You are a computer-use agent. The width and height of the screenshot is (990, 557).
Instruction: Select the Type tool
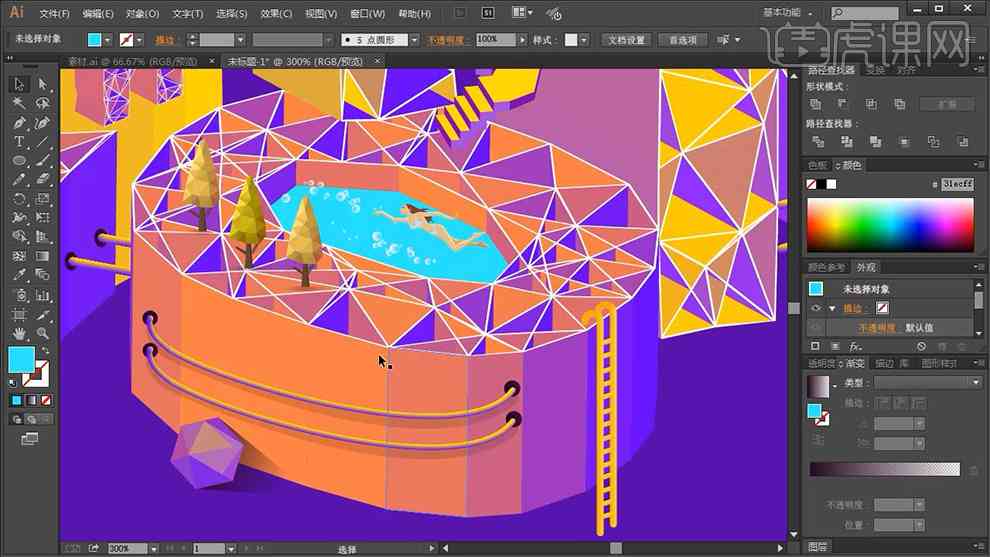click(x=19, y=141)
